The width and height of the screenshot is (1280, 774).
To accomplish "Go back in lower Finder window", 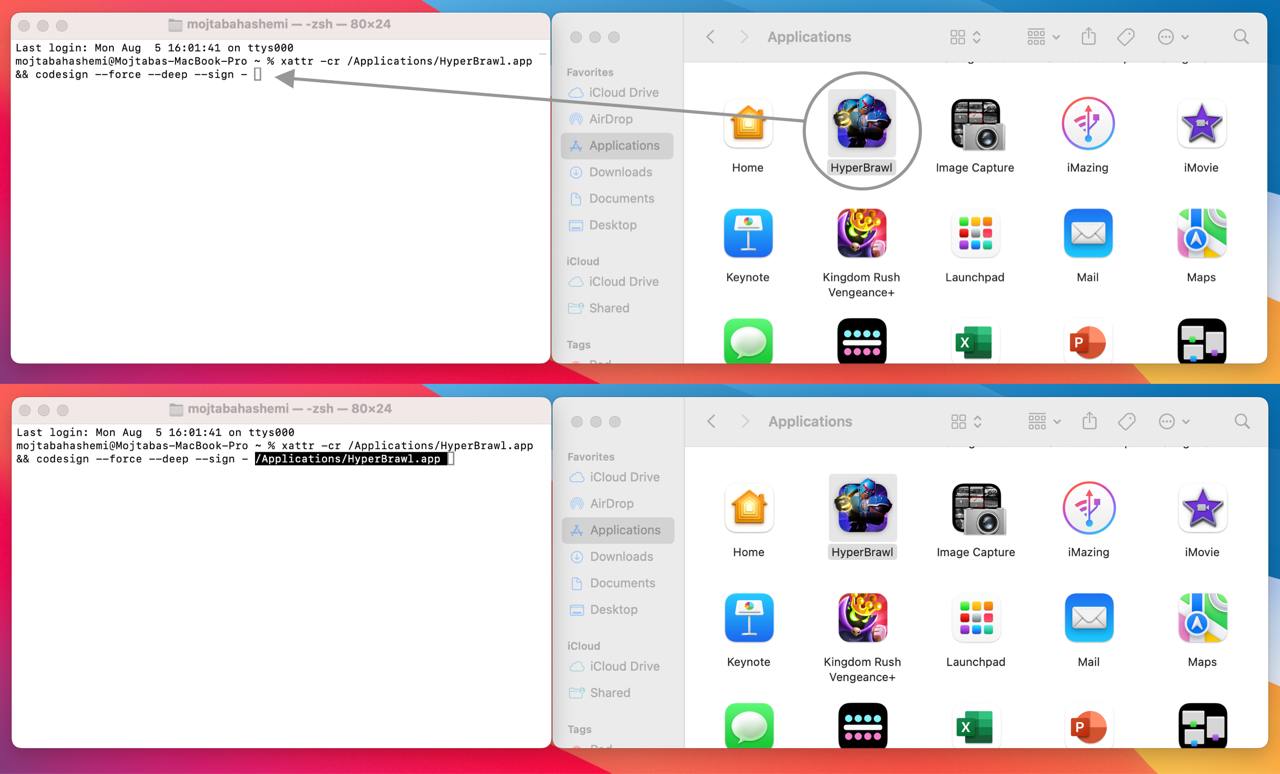I will click(x=711, y=421).
